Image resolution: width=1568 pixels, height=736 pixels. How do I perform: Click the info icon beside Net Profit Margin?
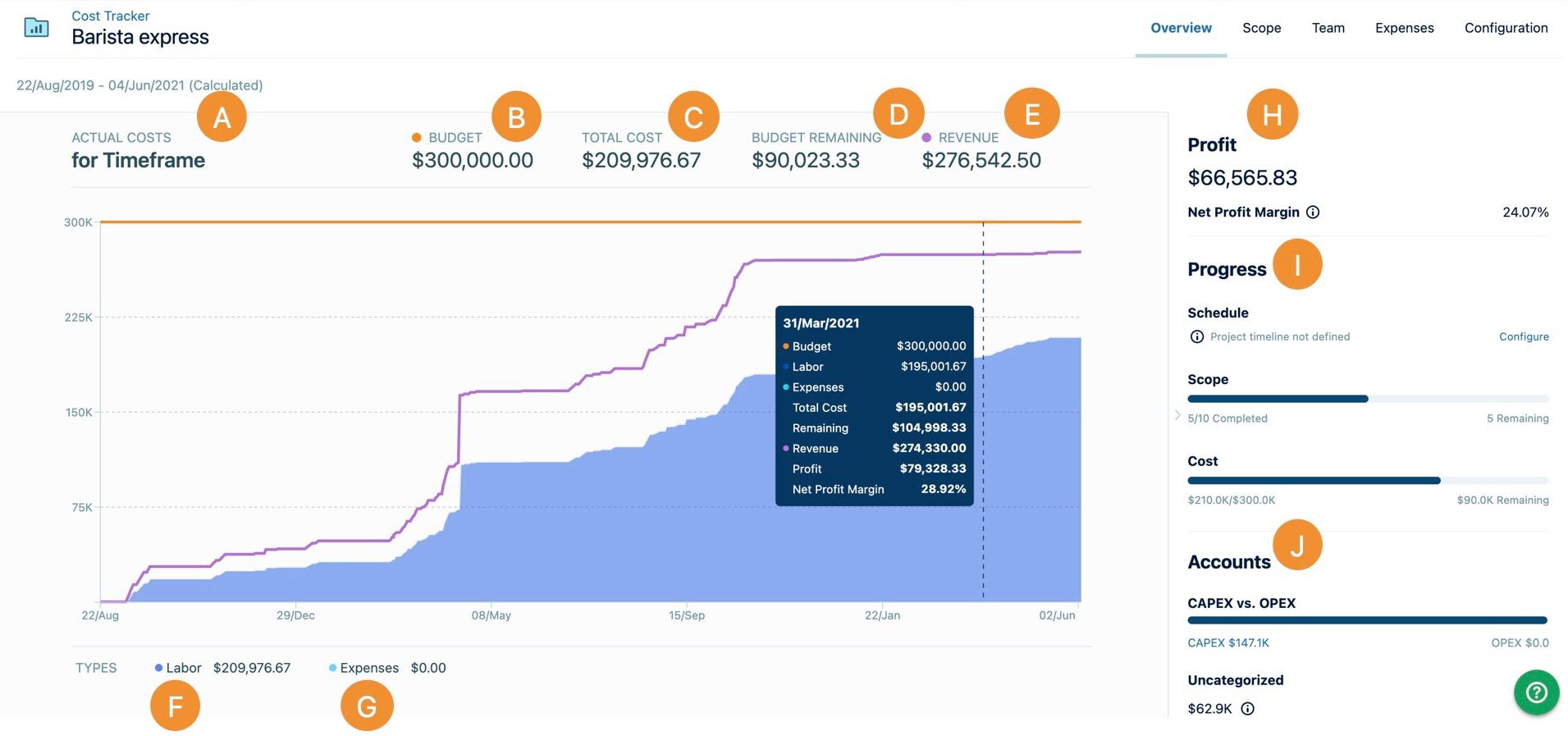(1314, 212)
